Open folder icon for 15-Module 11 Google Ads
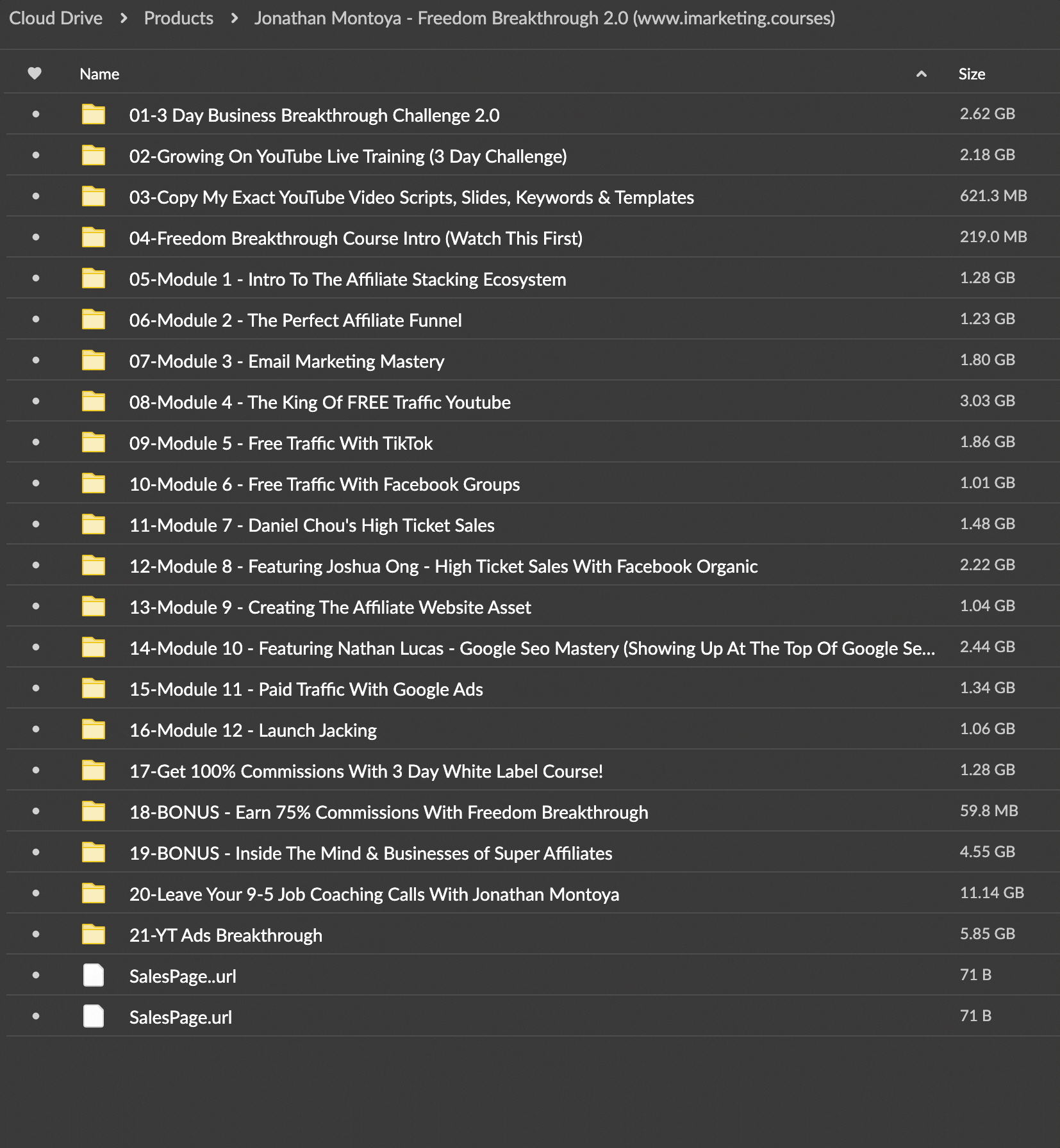Image resolution: width=1060 pixels, height=1148 pixels. click(x=94, y=689)
